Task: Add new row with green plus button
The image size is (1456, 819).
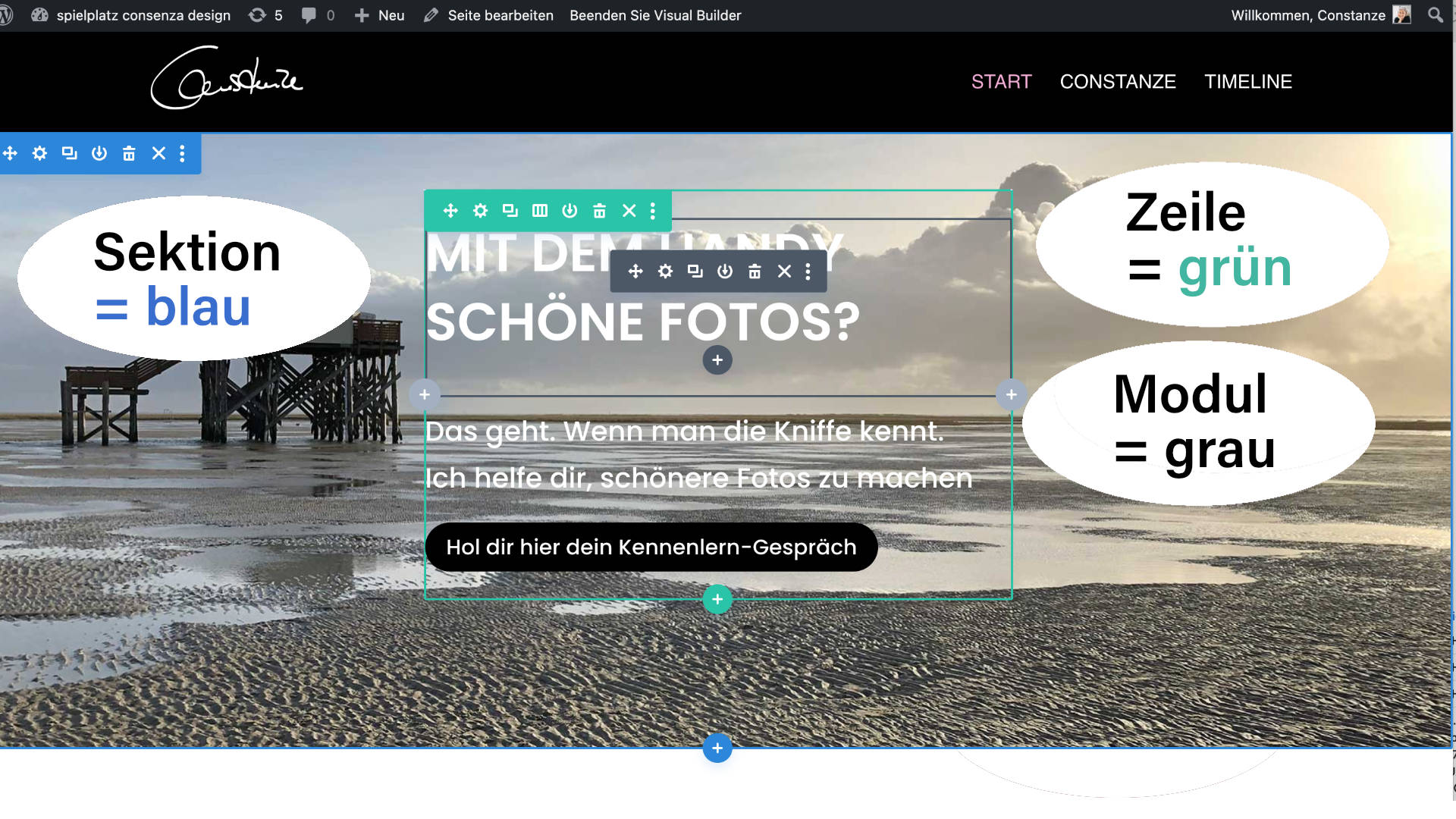Action: [717, 599]
